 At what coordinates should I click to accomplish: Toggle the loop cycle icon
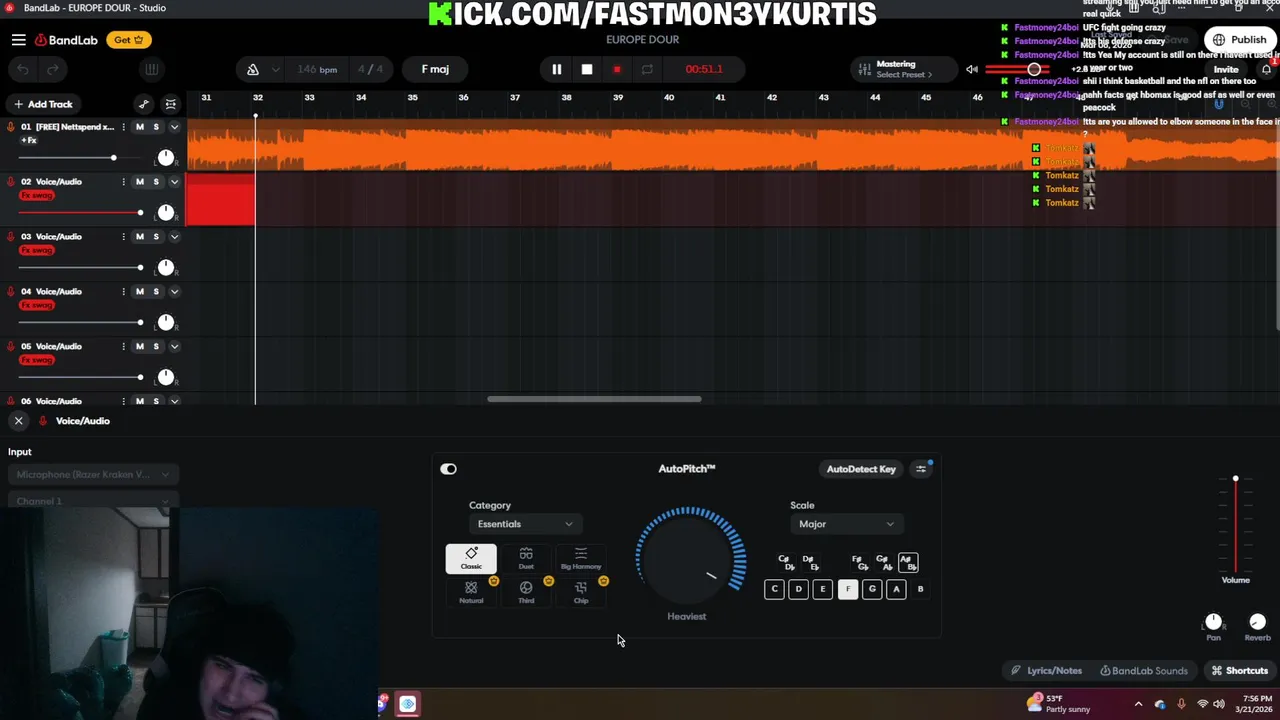click(x=647, y=69)
